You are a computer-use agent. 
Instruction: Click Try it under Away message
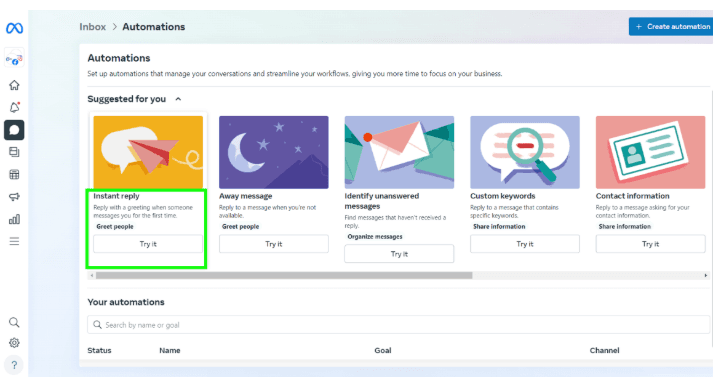(274, 244)
